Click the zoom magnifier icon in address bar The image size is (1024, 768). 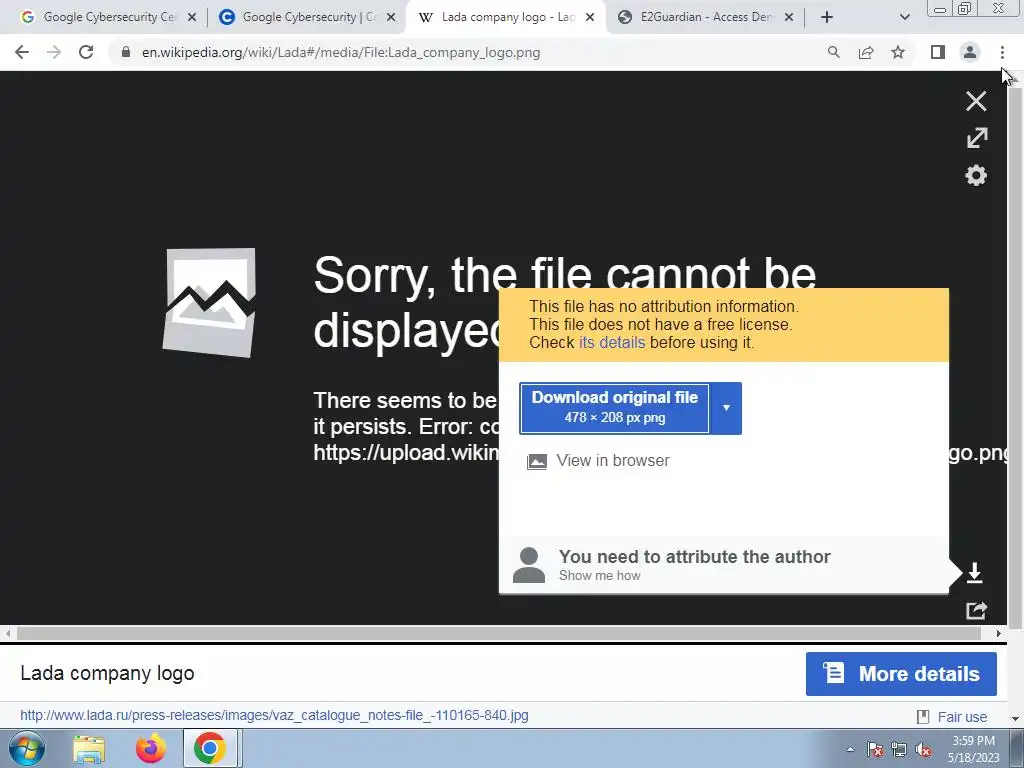[x=833, y=52]
